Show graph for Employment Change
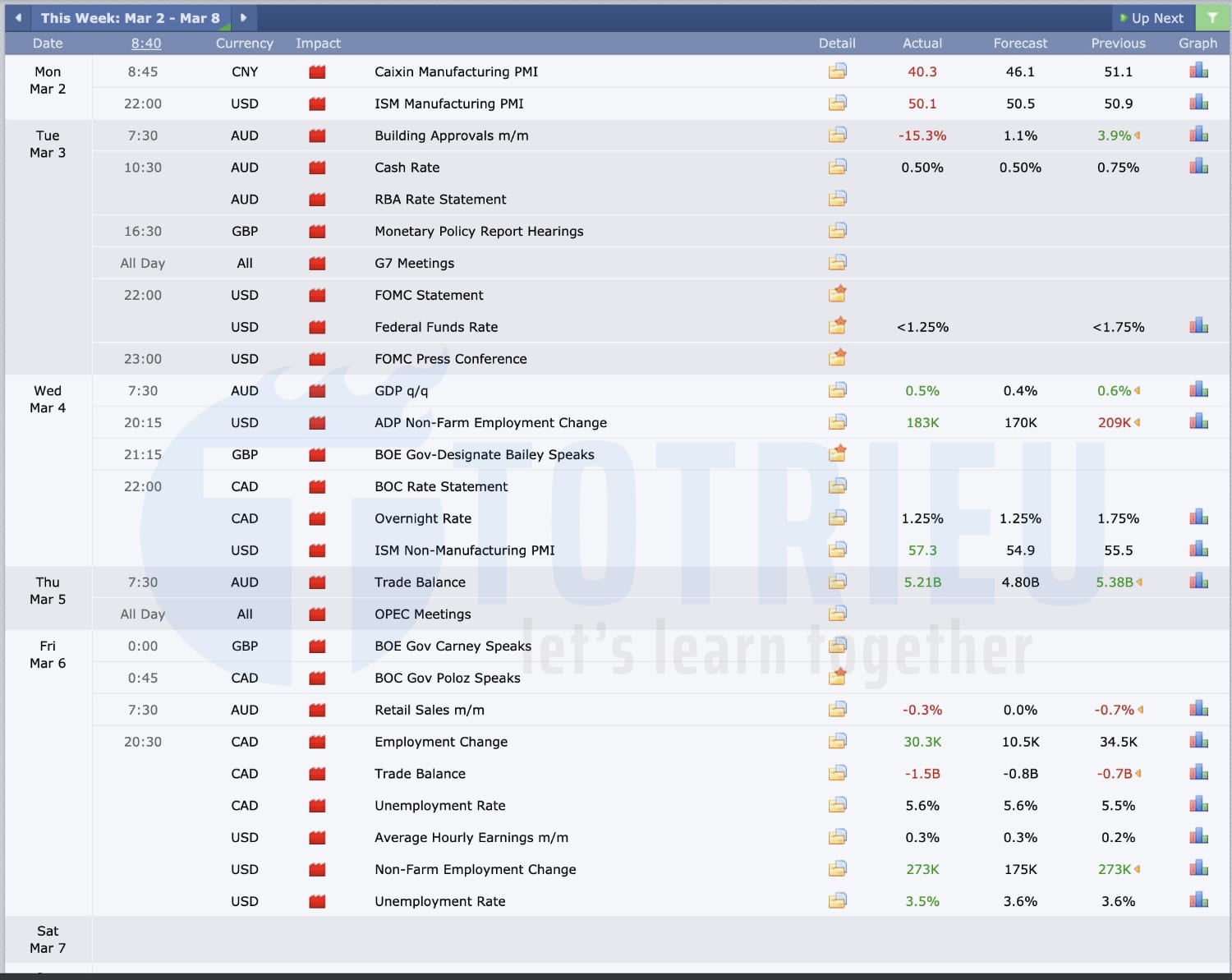Image resolution: width=1232 pixels, height=980 pixels. 1198,741
